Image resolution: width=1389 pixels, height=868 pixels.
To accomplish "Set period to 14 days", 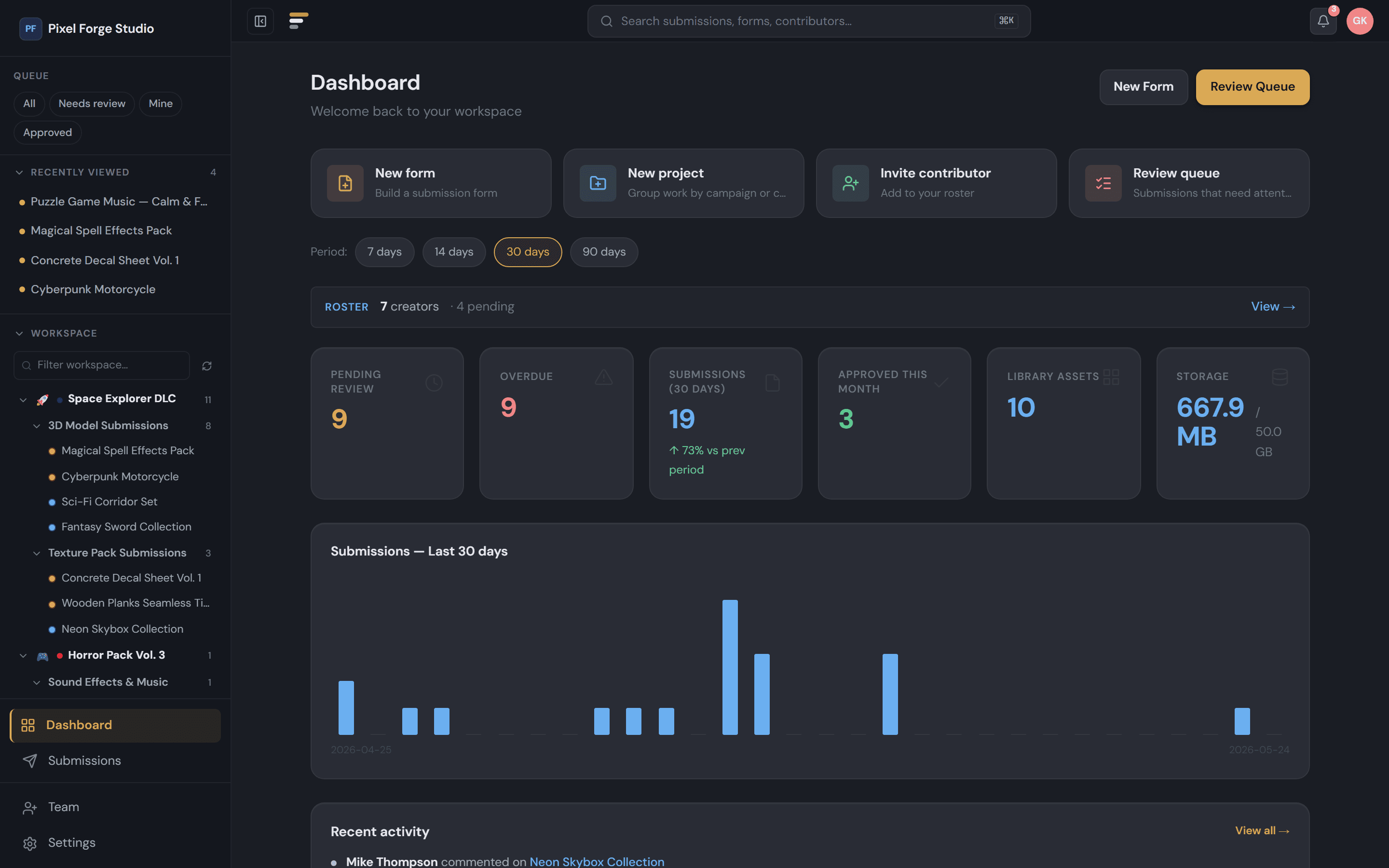I will click(x=454, y=252).
